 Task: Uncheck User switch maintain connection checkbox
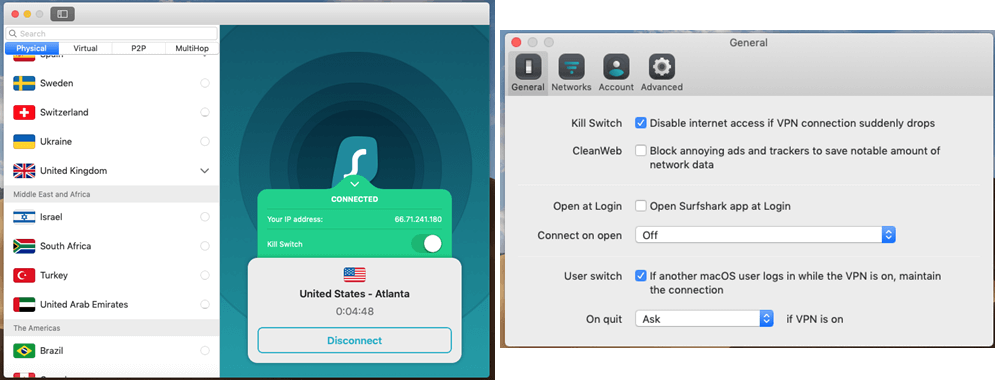(x=641, y=276)
